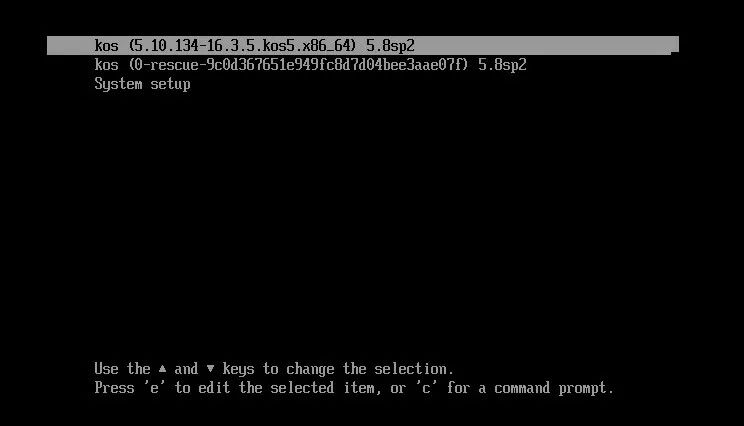744x426 pixels.
Task: Select the kos 5.10.134-16.3.5.kos5.x86_64 boot entry
Action: coord(363,46)
